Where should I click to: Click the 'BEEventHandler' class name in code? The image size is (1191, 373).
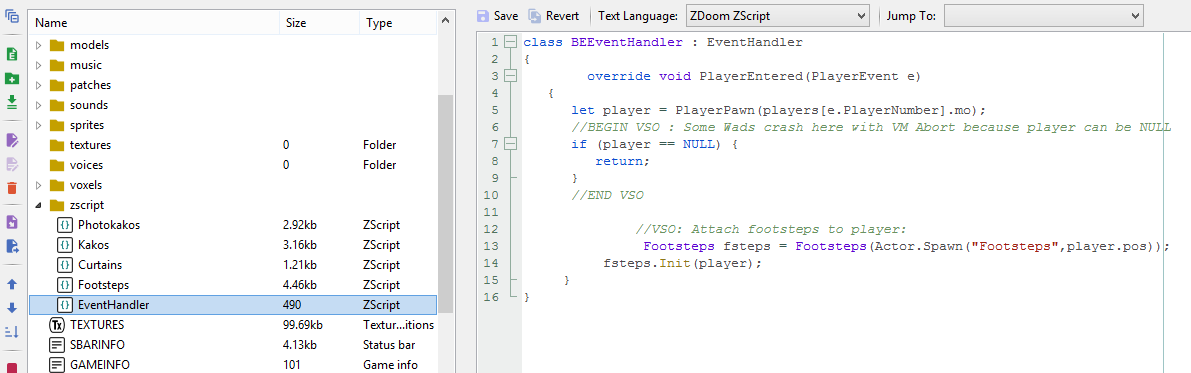tap(627, 43)
